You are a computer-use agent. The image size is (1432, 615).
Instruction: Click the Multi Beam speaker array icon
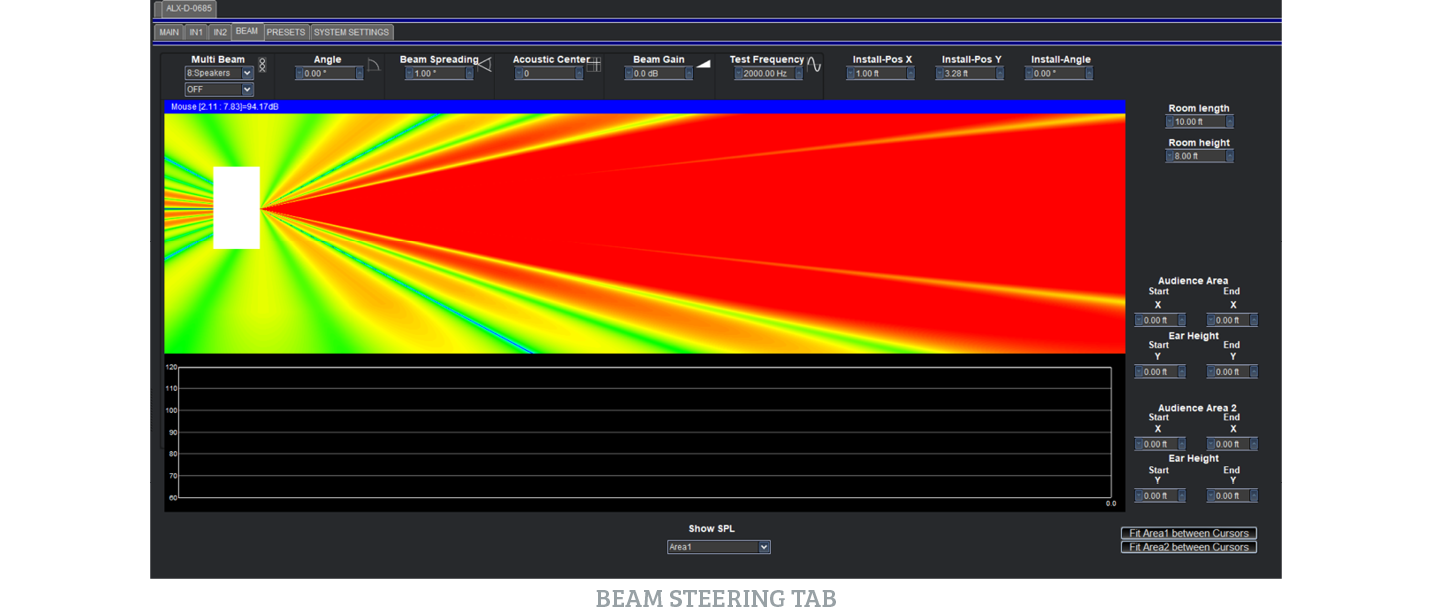pos(262,65)
